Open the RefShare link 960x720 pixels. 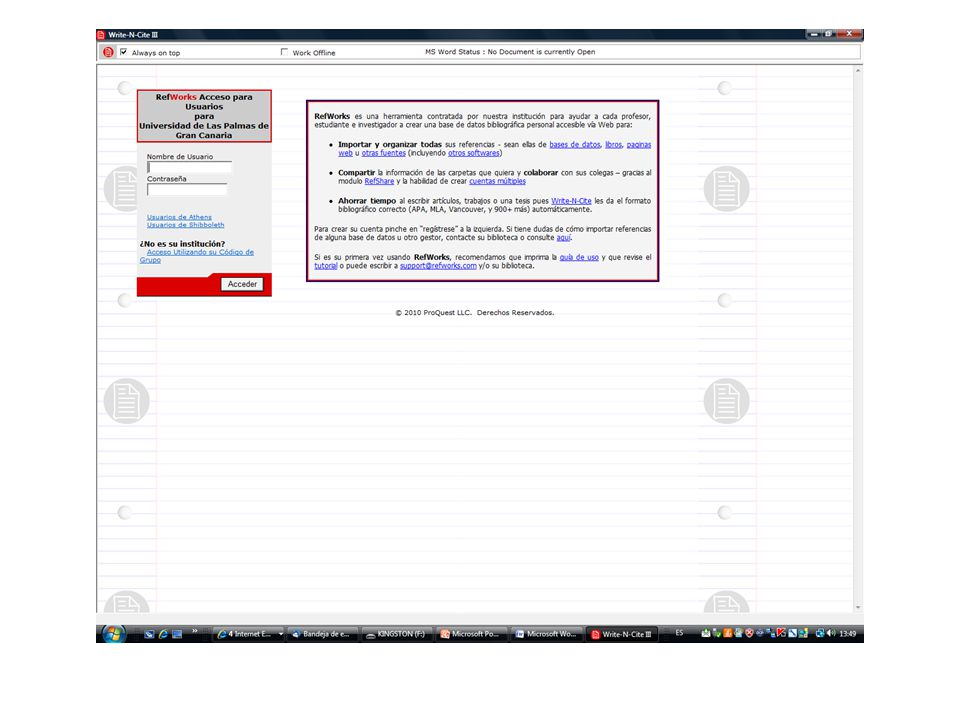380,181
